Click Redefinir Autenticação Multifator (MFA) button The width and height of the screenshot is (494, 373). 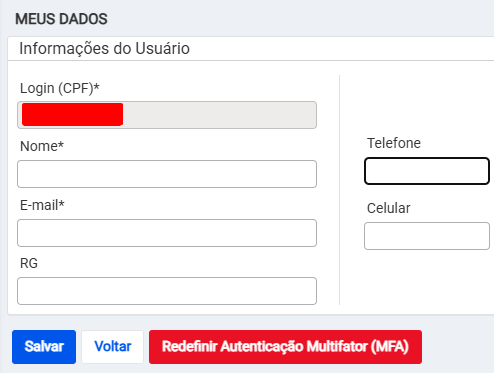tap(285, 347)
